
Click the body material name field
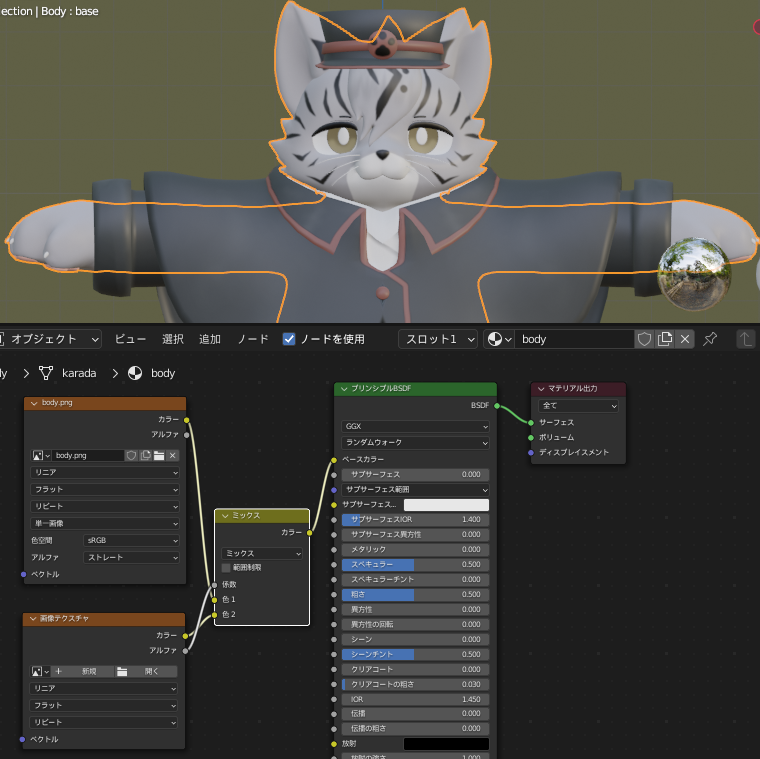(574, 339)
